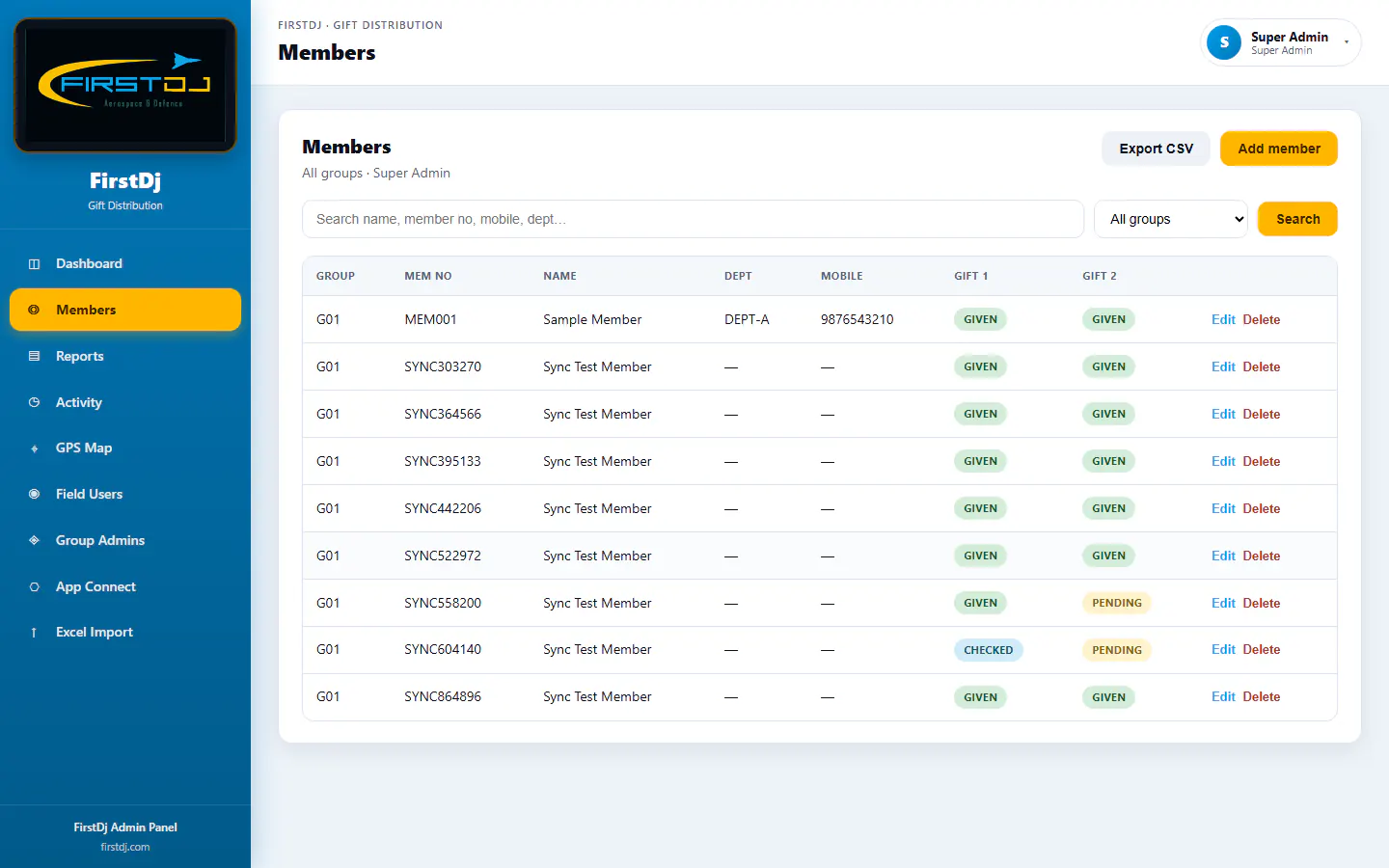The height and width of the screenshot is (868, 1389).
Task: Select Members in the sidebar
Action: tap(125, 310)
